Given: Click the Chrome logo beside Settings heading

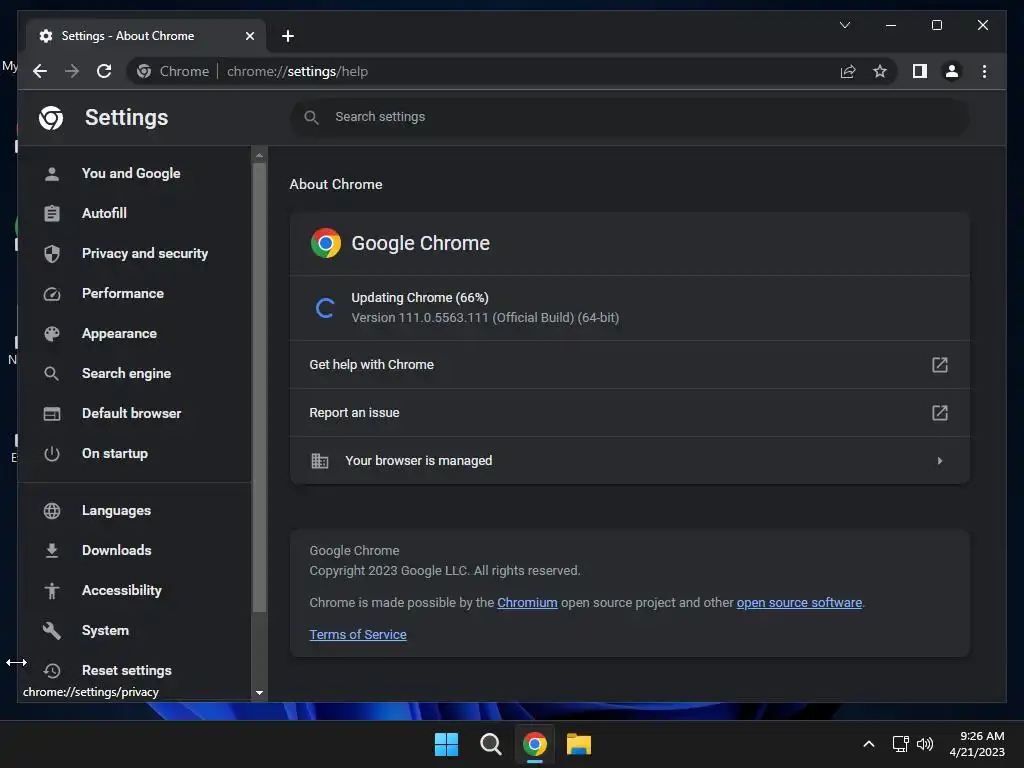Looking at the screenshot, I should pyautogui.click(x=51, y=118).
